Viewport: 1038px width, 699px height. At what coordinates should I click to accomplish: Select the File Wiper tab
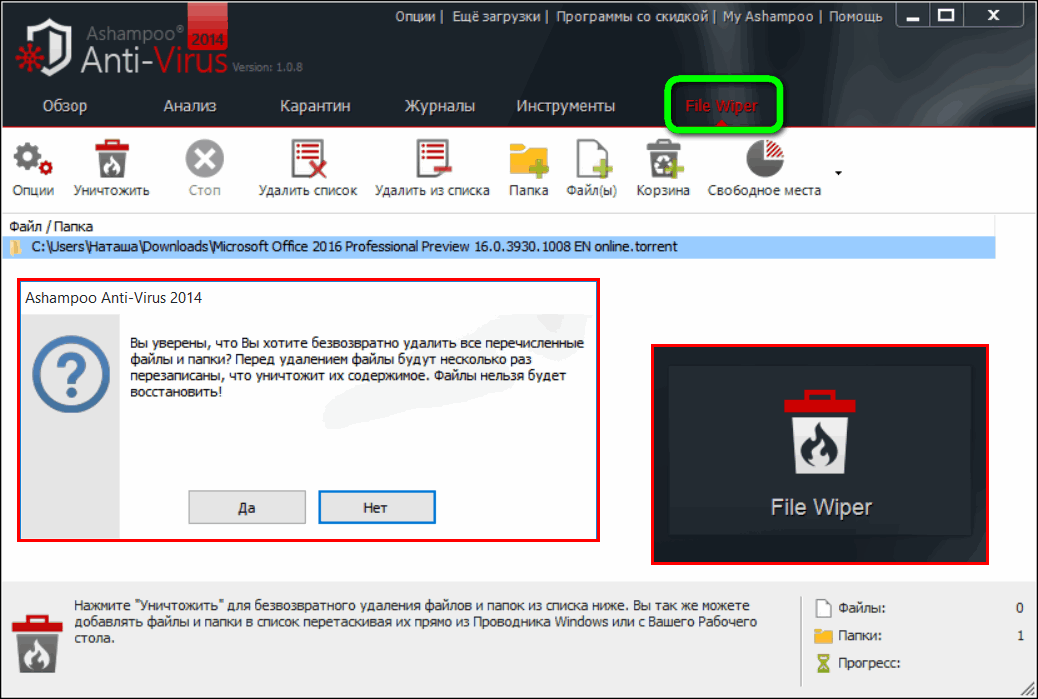(x=722, y=106)
